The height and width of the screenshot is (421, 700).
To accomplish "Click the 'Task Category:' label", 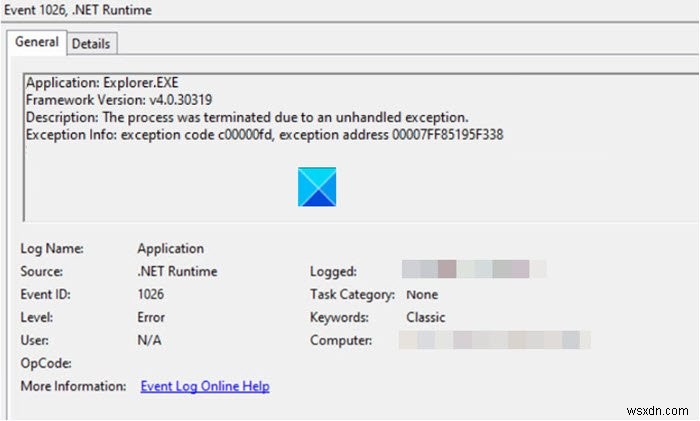I will point(353,295).
